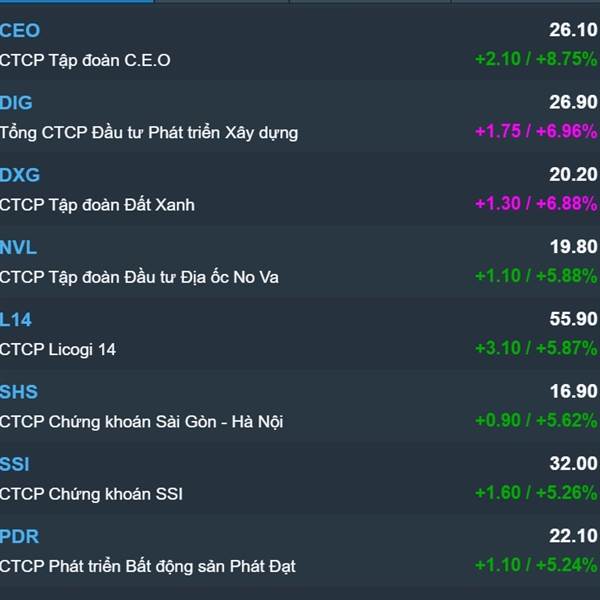Open the PDR ticker link
The width and height of the screenshot is (600, 600).
20,536
